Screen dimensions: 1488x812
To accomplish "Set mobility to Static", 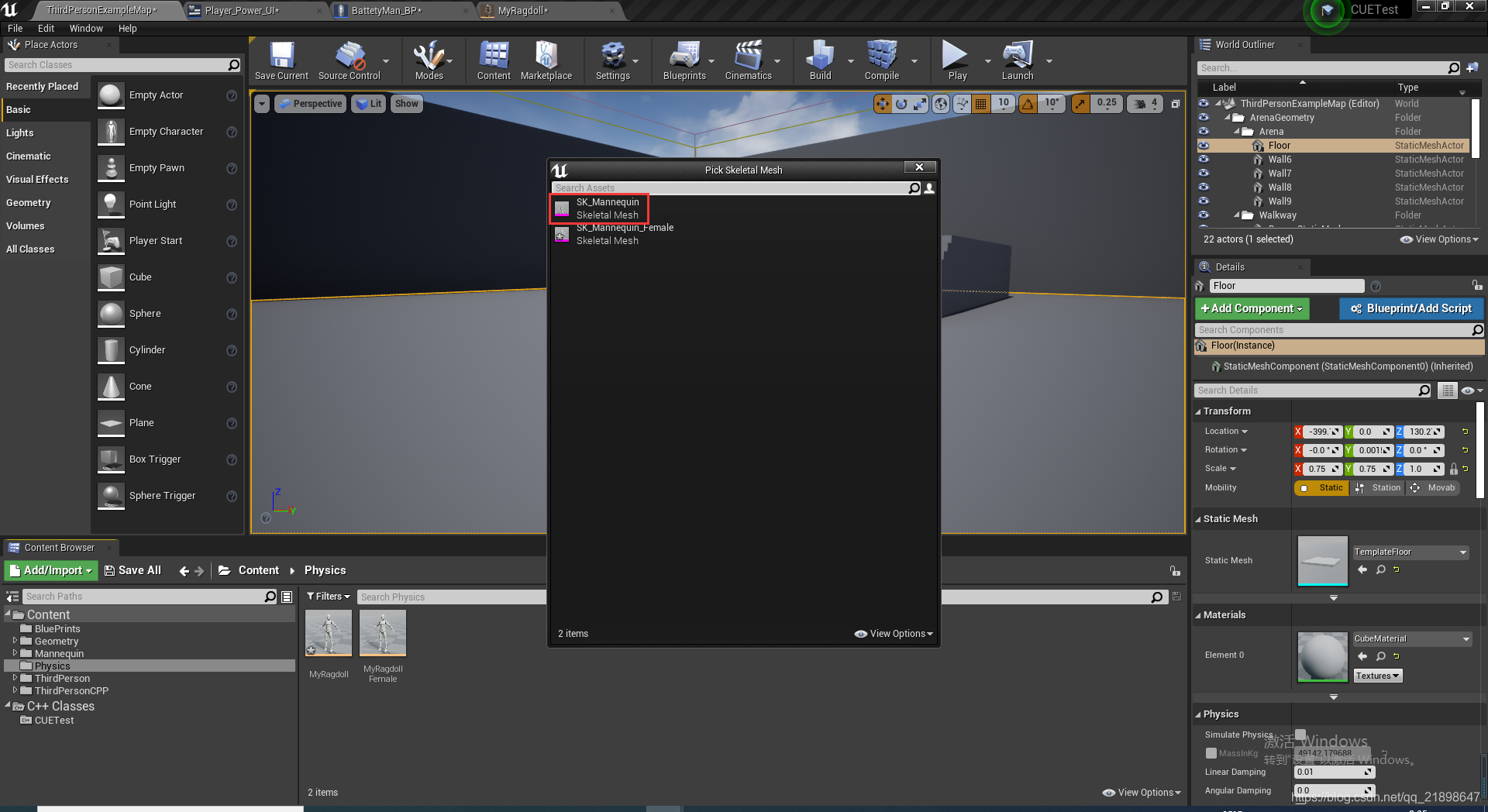I will click(x=1321, y=488).
